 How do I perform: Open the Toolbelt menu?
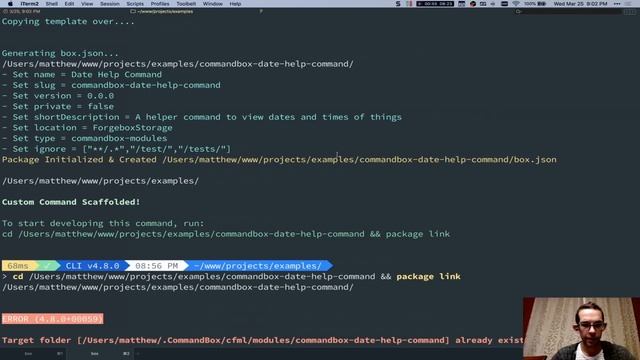click(186, 4)
